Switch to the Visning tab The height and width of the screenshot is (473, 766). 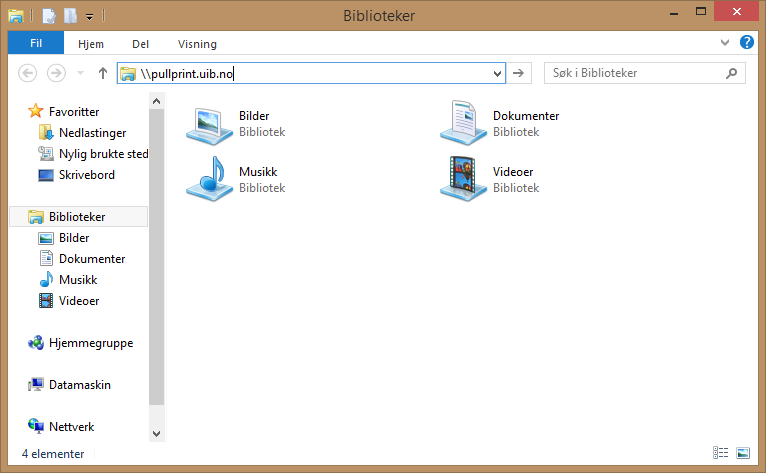click(197, 44)
